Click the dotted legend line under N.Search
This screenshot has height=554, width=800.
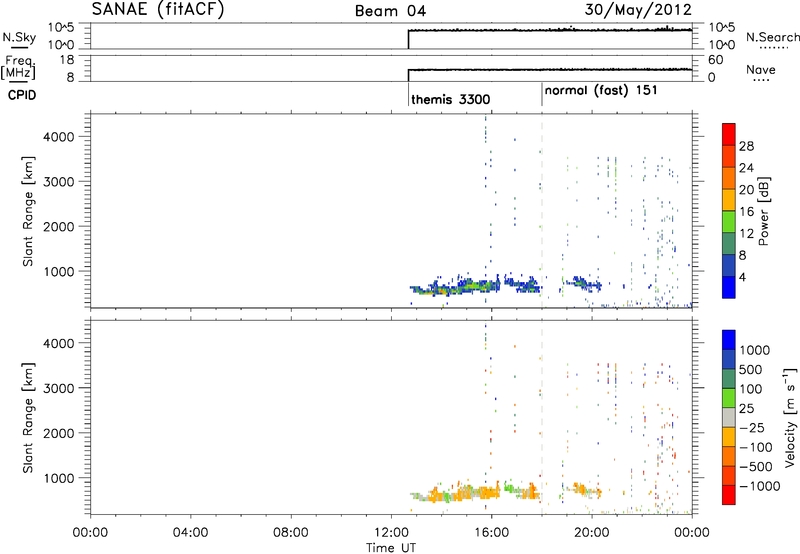coord(774,48)
